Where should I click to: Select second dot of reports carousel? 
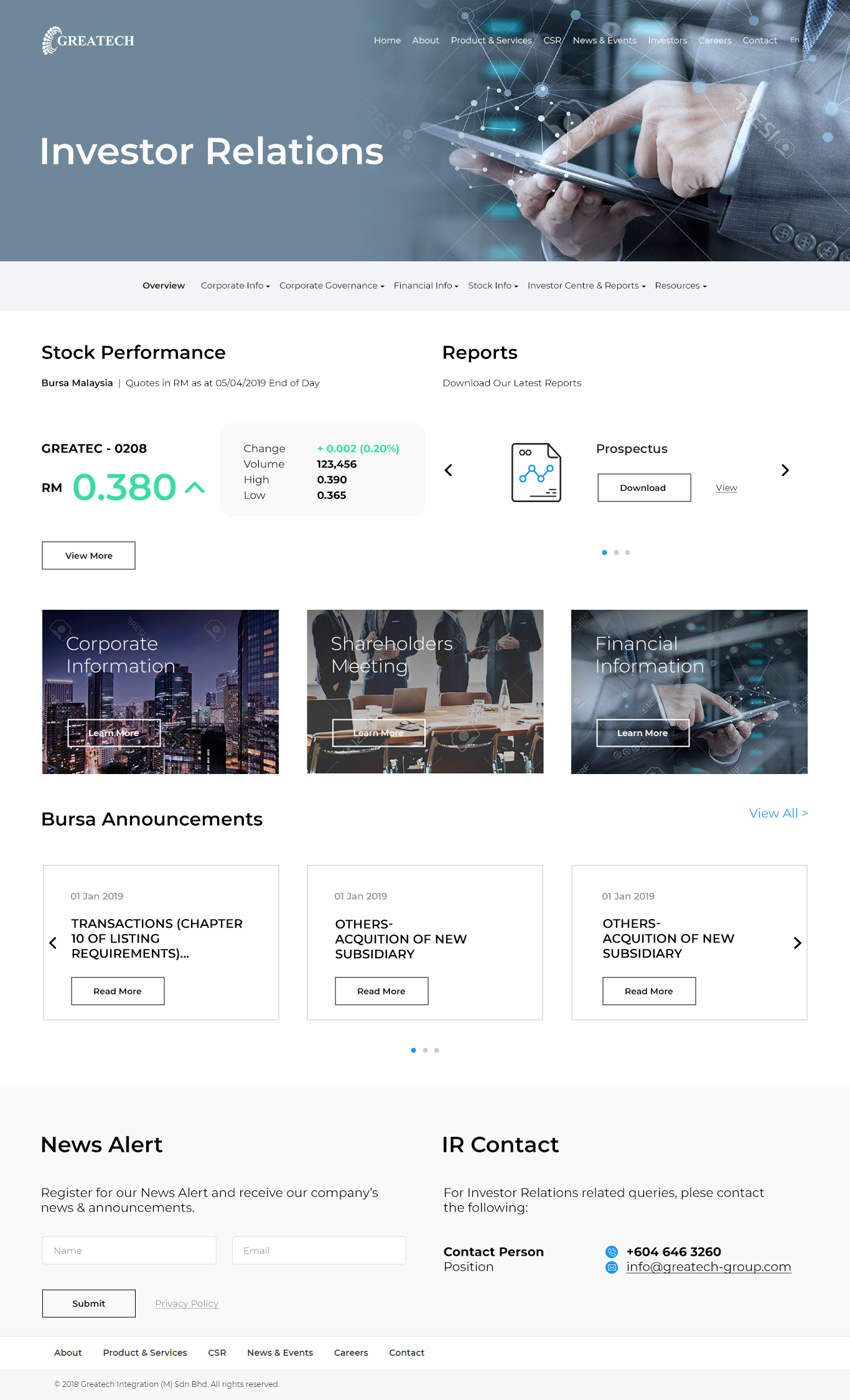click(616, 553)
